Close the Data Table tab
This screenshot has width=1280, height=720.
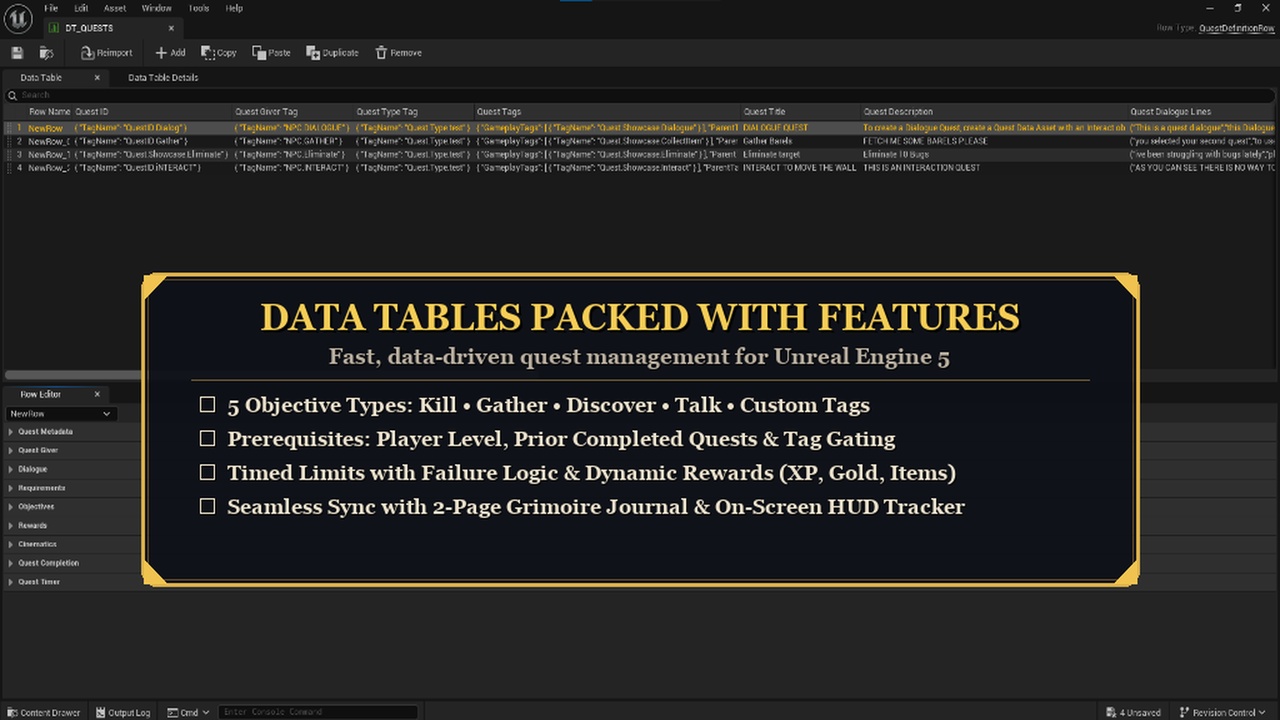pyautogui.click(x=97, y=77)
